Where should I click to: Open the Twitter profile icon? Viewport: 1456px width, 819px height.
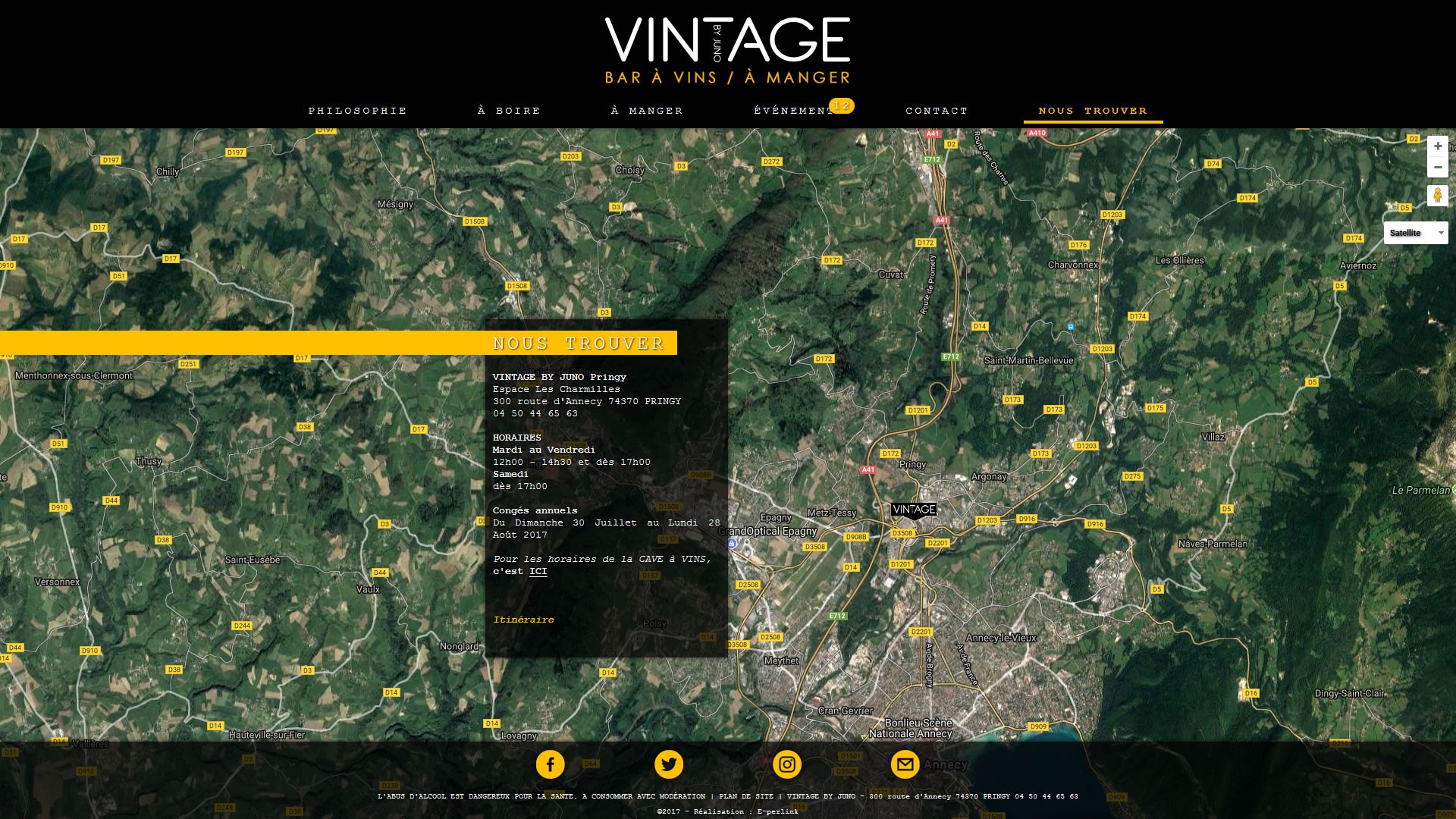pos(669,764)
